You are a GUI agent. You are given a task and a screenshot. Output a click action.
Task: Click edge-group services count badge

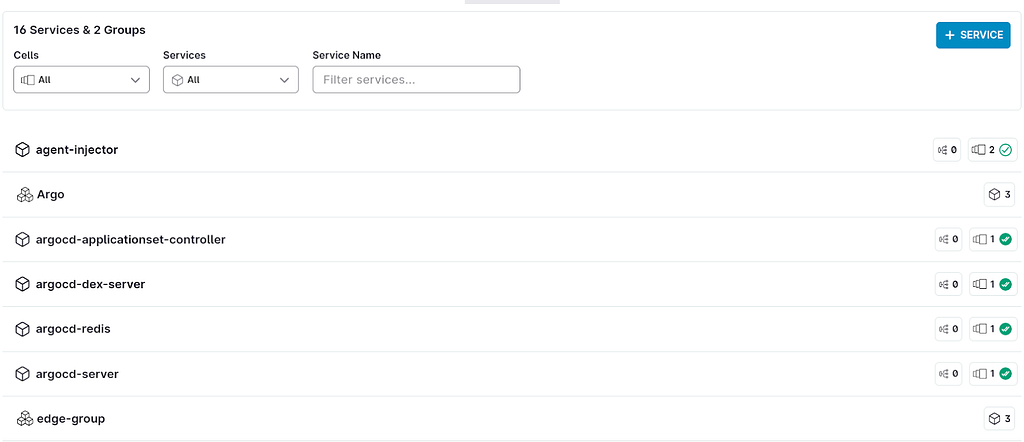pyautogui.click(x=999, y=418)
